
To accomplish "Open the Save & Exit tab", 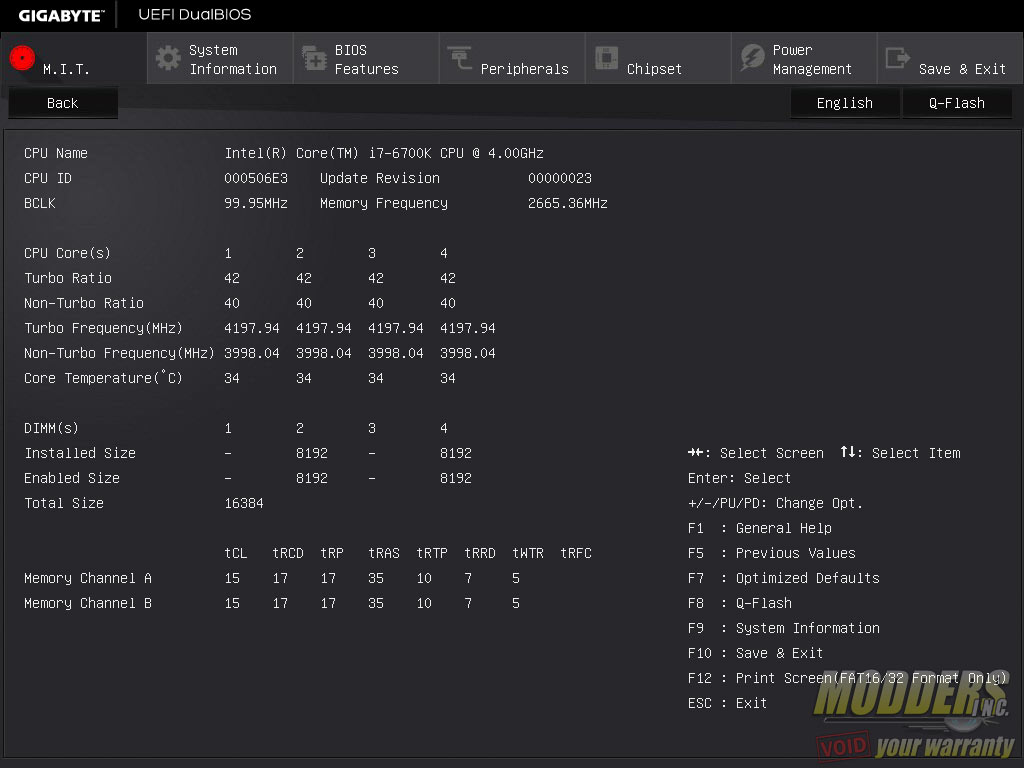I will tap(950, 58).
